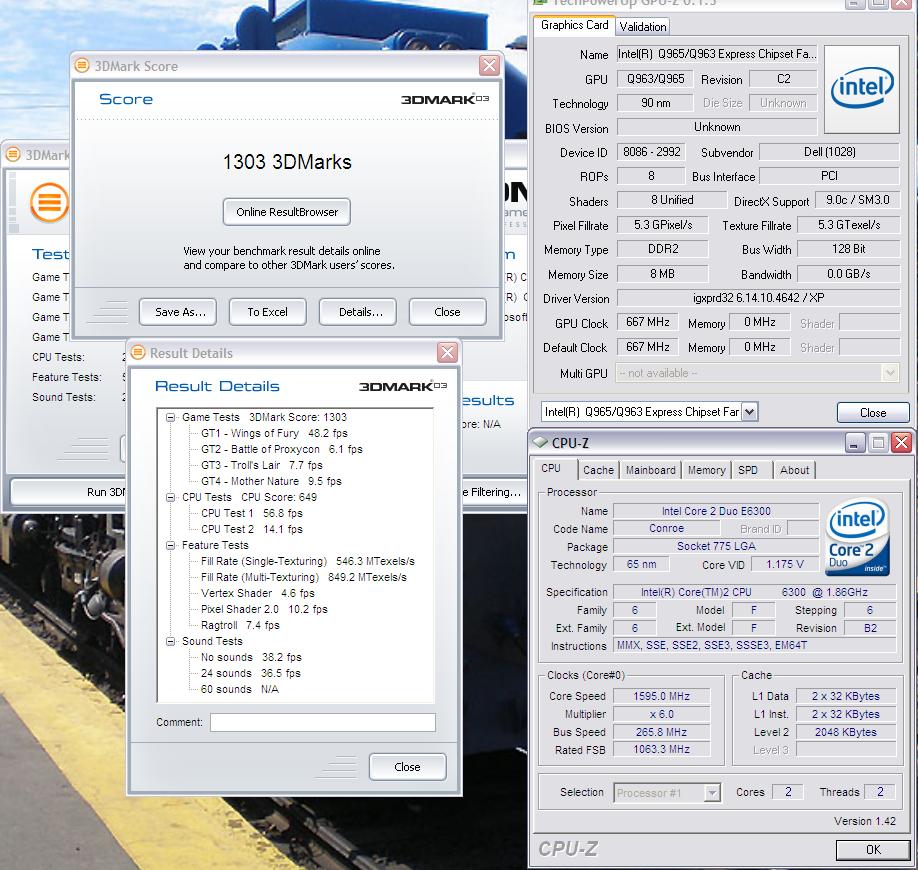Click the 1303 3DMarks score text
Viewport: 918px width, 870px height.
[287, 162]
